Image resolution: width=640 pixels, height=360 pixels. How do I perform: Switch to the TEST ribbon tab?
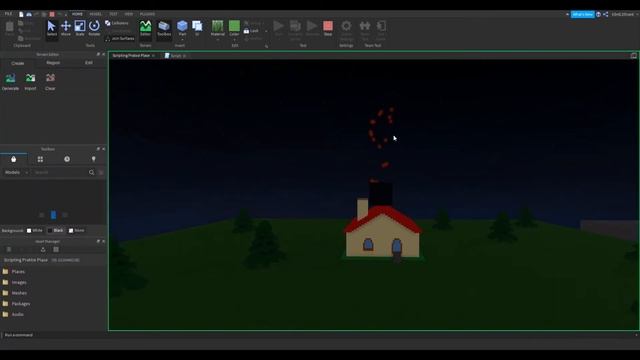pyautogui.click(x=113, y=14)
